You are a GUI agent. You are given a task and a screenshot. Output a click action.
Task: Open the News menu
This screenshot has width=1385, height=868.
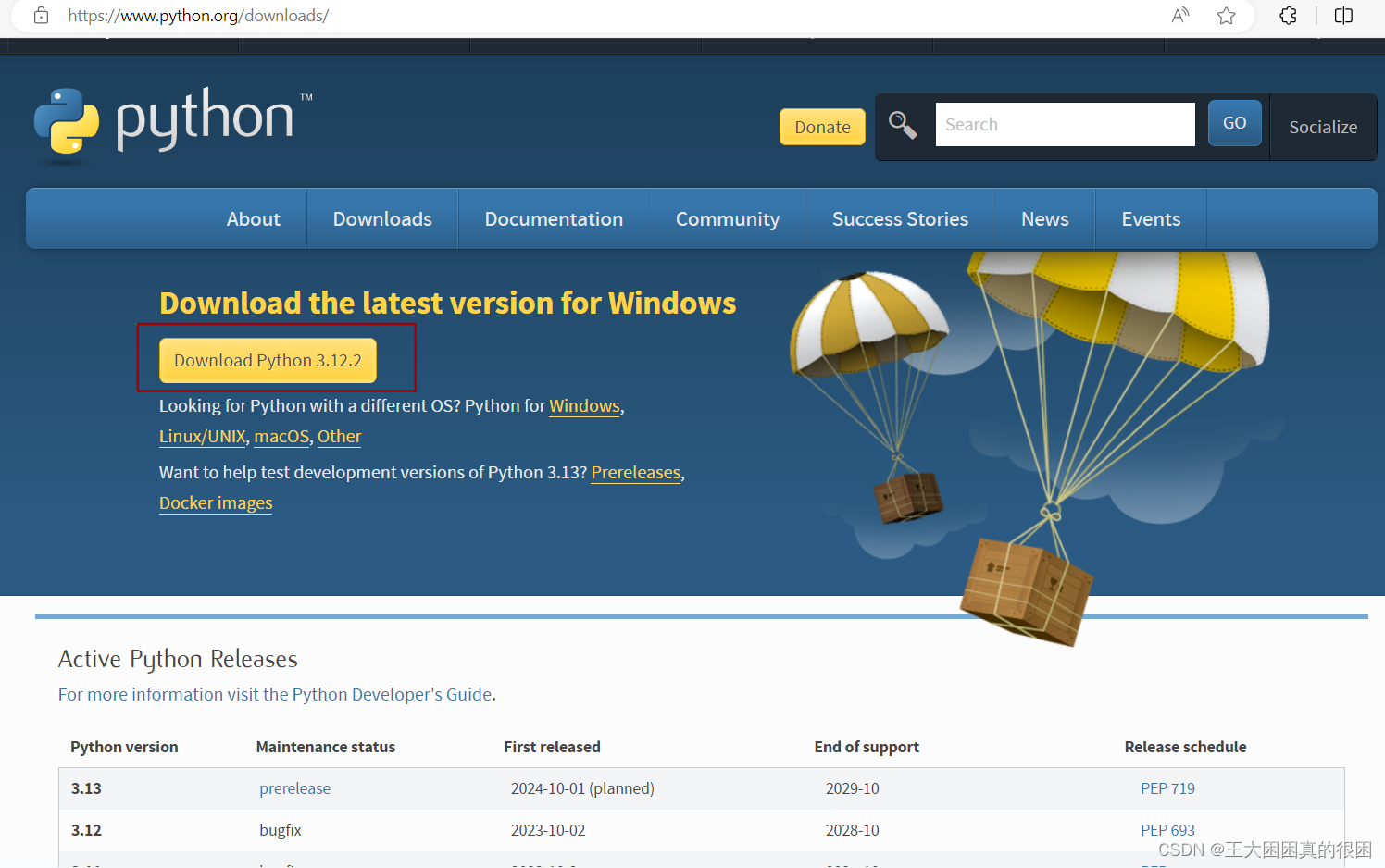tap(1044, 219)
